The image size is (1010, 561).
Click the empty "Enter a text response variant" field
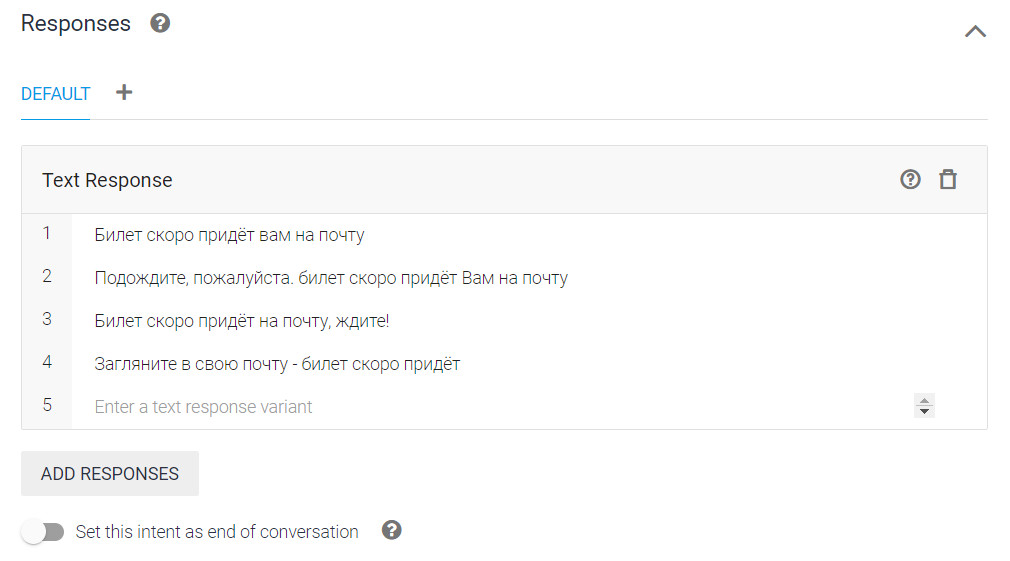click(x=400, y=407)
